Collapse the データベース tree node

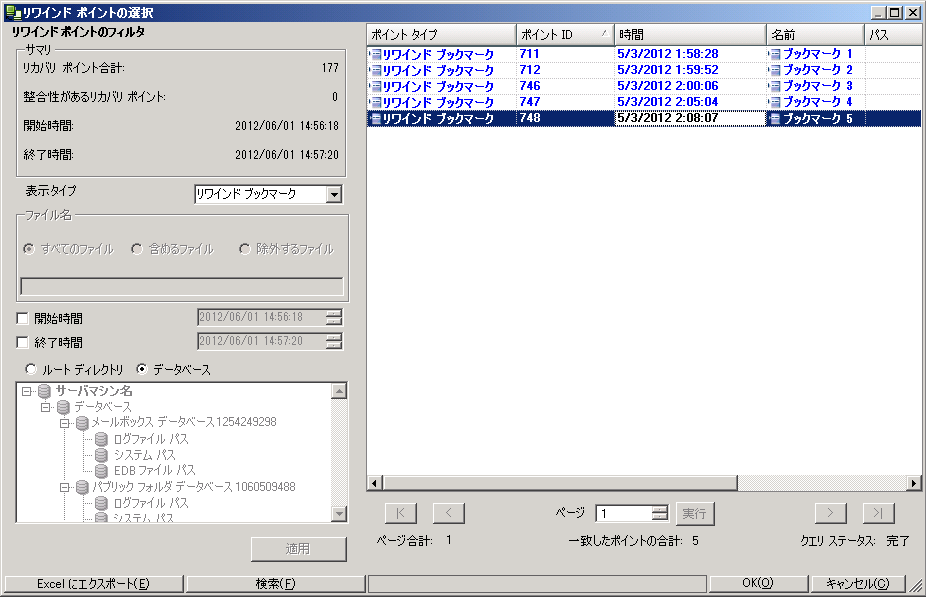45,407
